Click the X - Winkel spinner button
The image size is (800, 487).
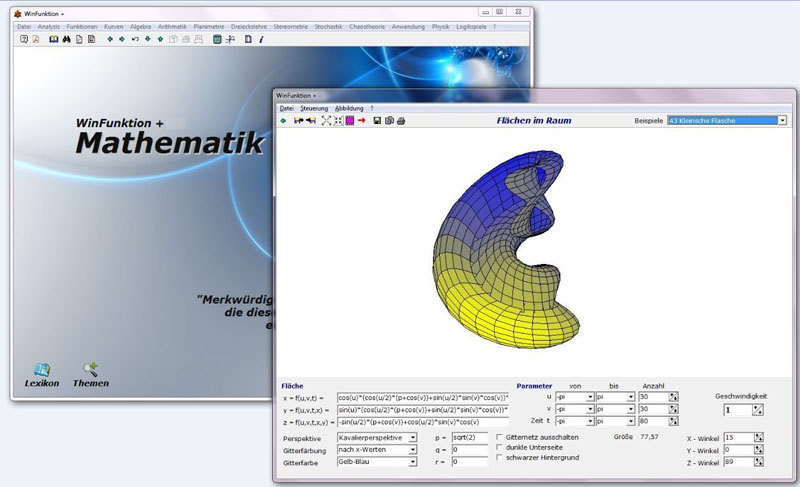[x=759, y=438]
